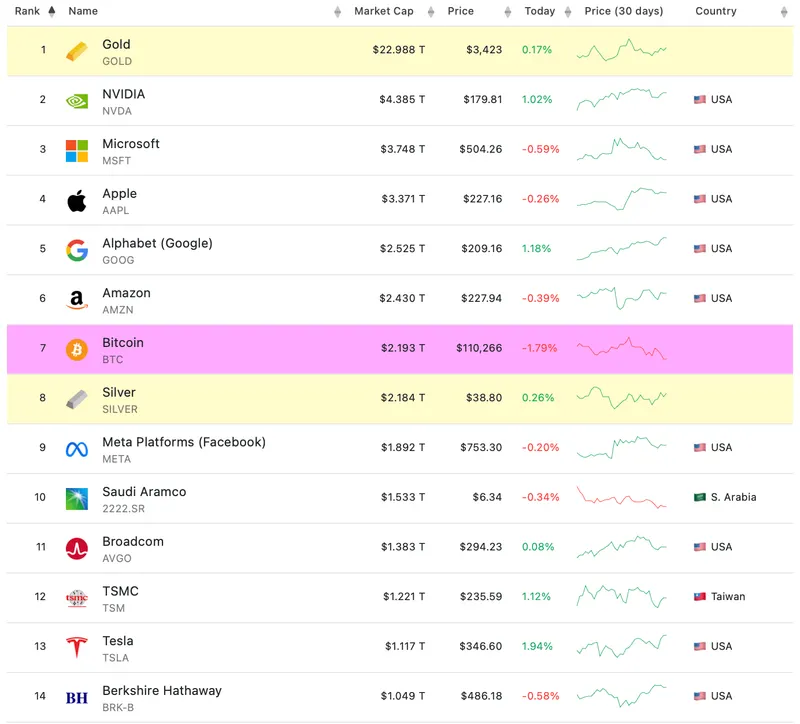Viewport: 800px width, 724px height.
Task: Click the Gold bar icon
Action: coord(77,51)
